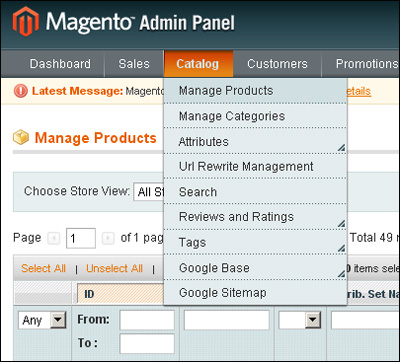The image size is (400, 362).
Task: Go to next page arrow
Action: (x=108, y=238)
